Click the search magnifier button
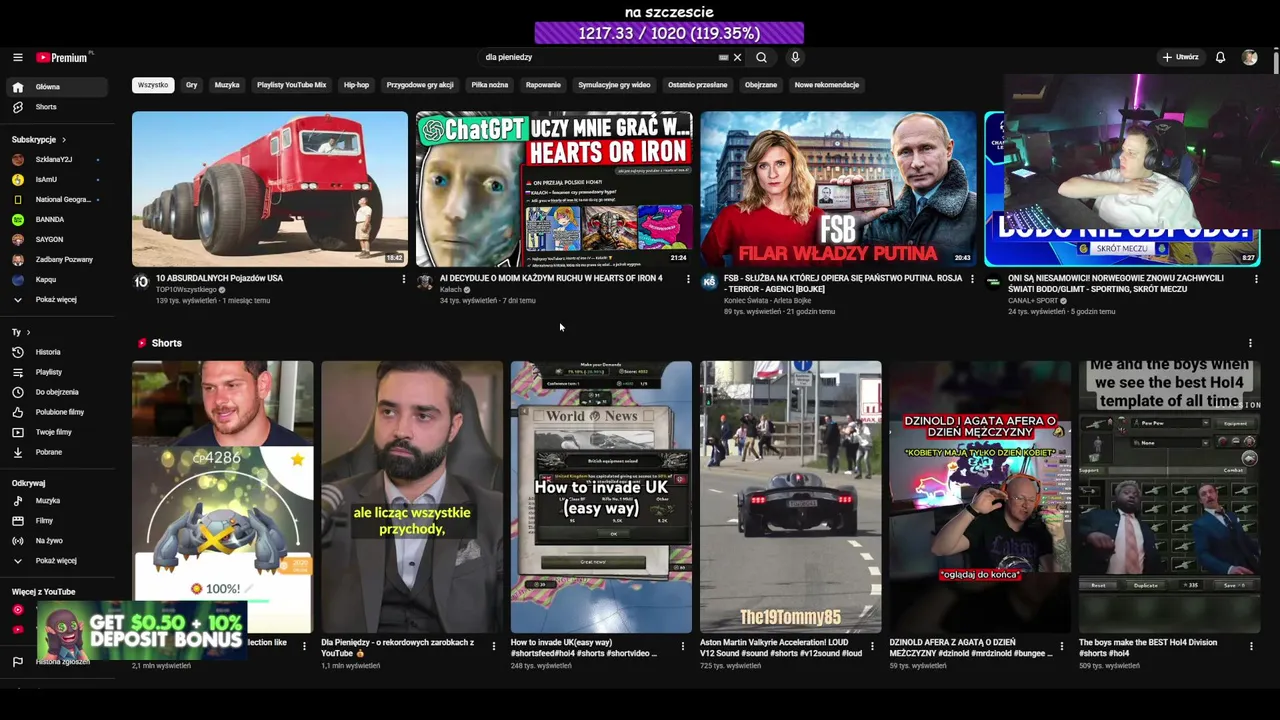 tap(761, 58)
